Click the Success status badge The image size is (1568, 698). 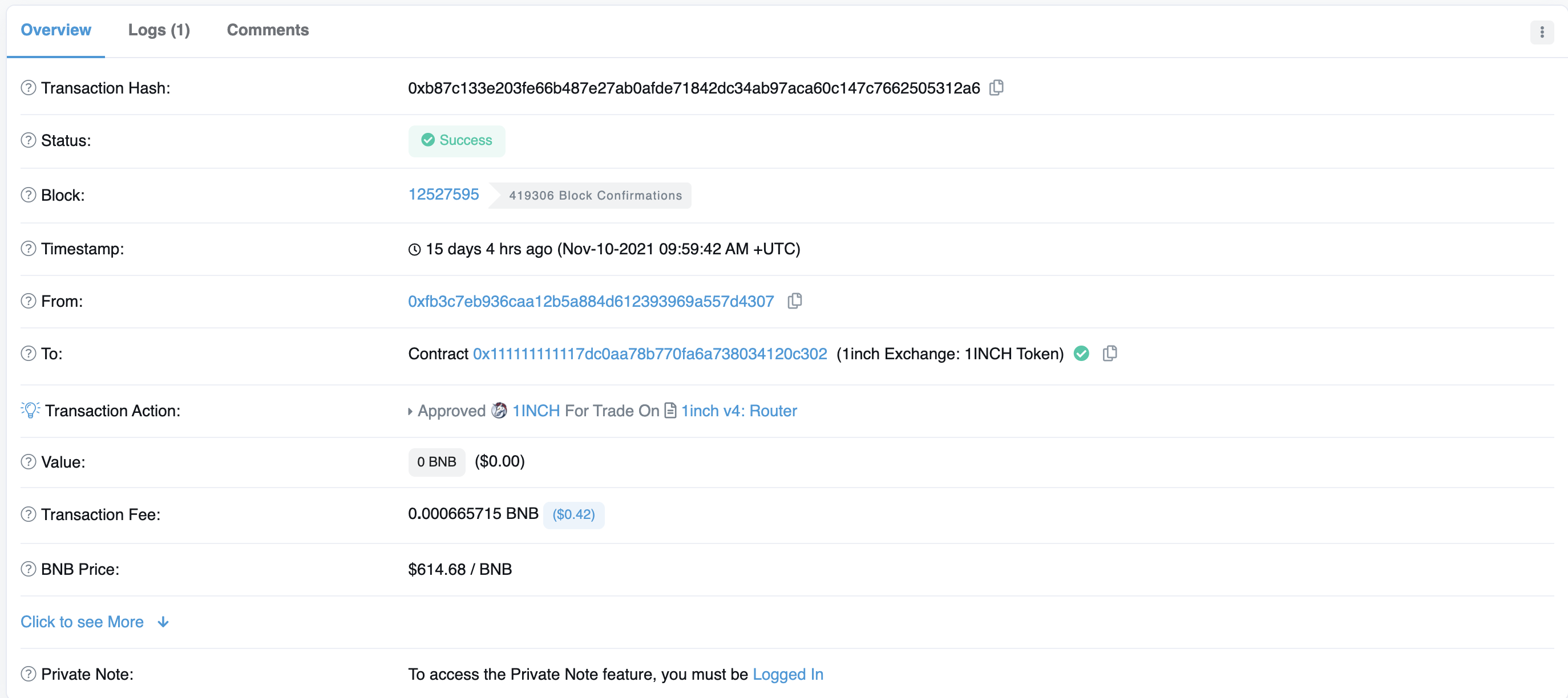click(x=456, y=141)
